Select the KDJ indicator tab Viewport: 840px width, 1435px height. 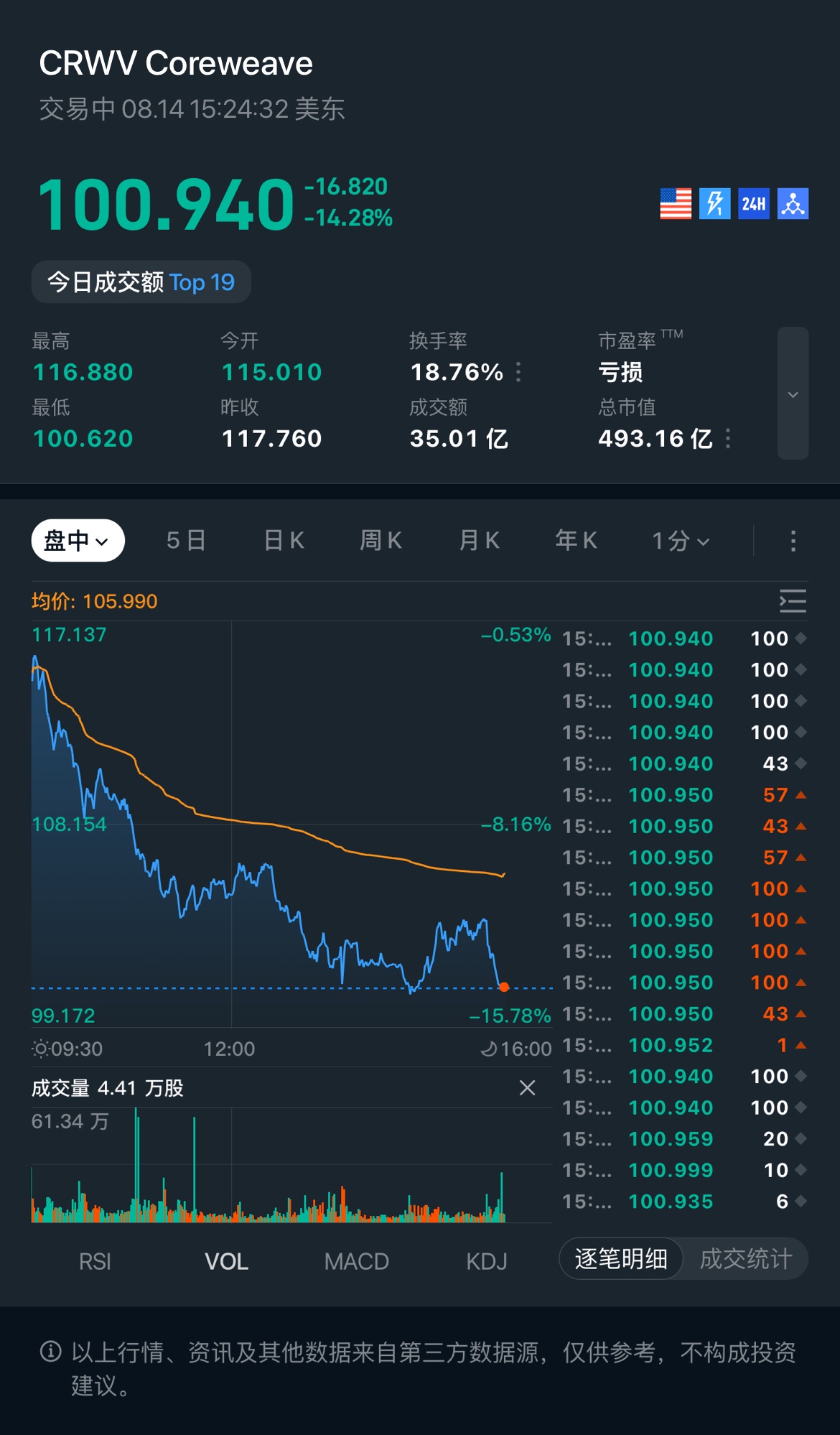[x=487, y=1261]
